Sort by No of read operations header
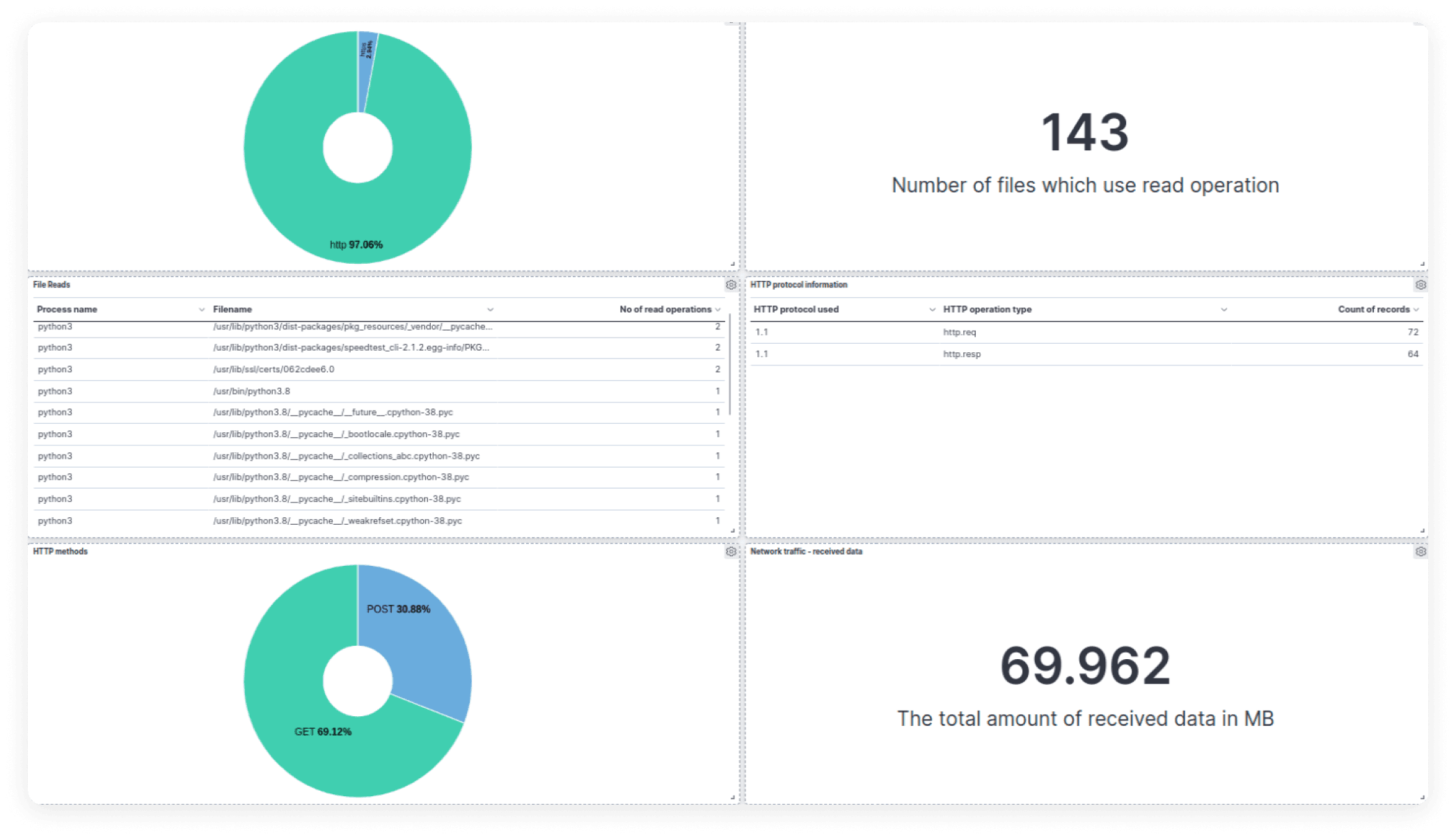1456x838 pixels. point(665,310)
